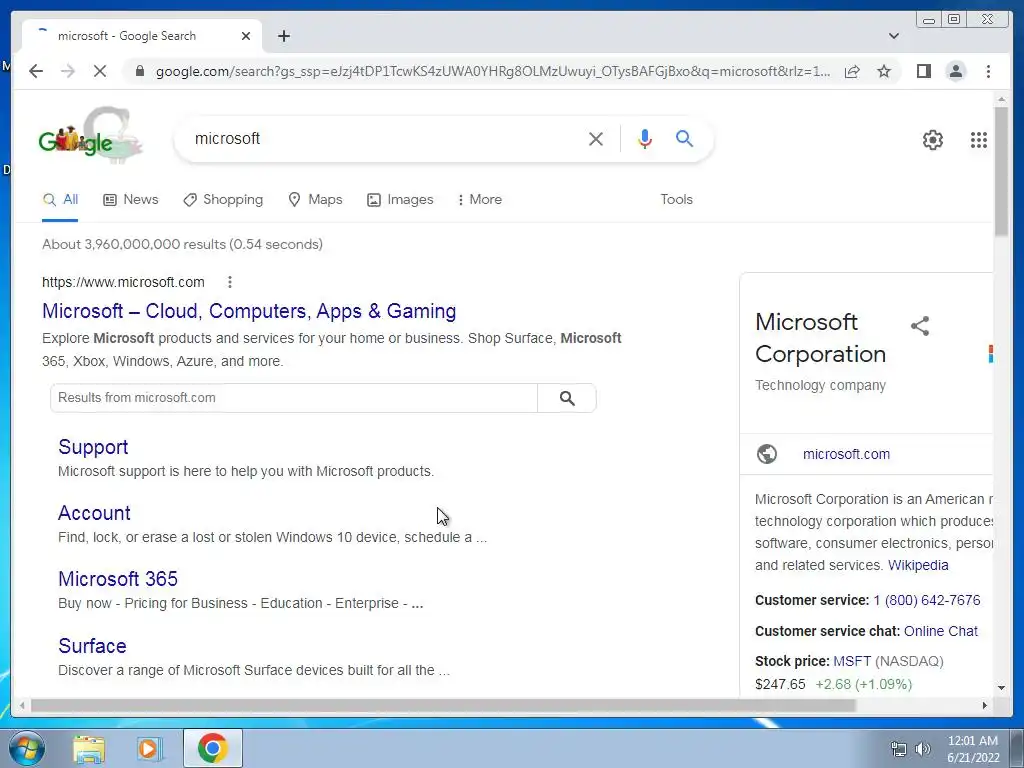Expand the tab search dropdown arrow
The width and height of the screenshot is (1024, 768).
click(x=894, y=36)
